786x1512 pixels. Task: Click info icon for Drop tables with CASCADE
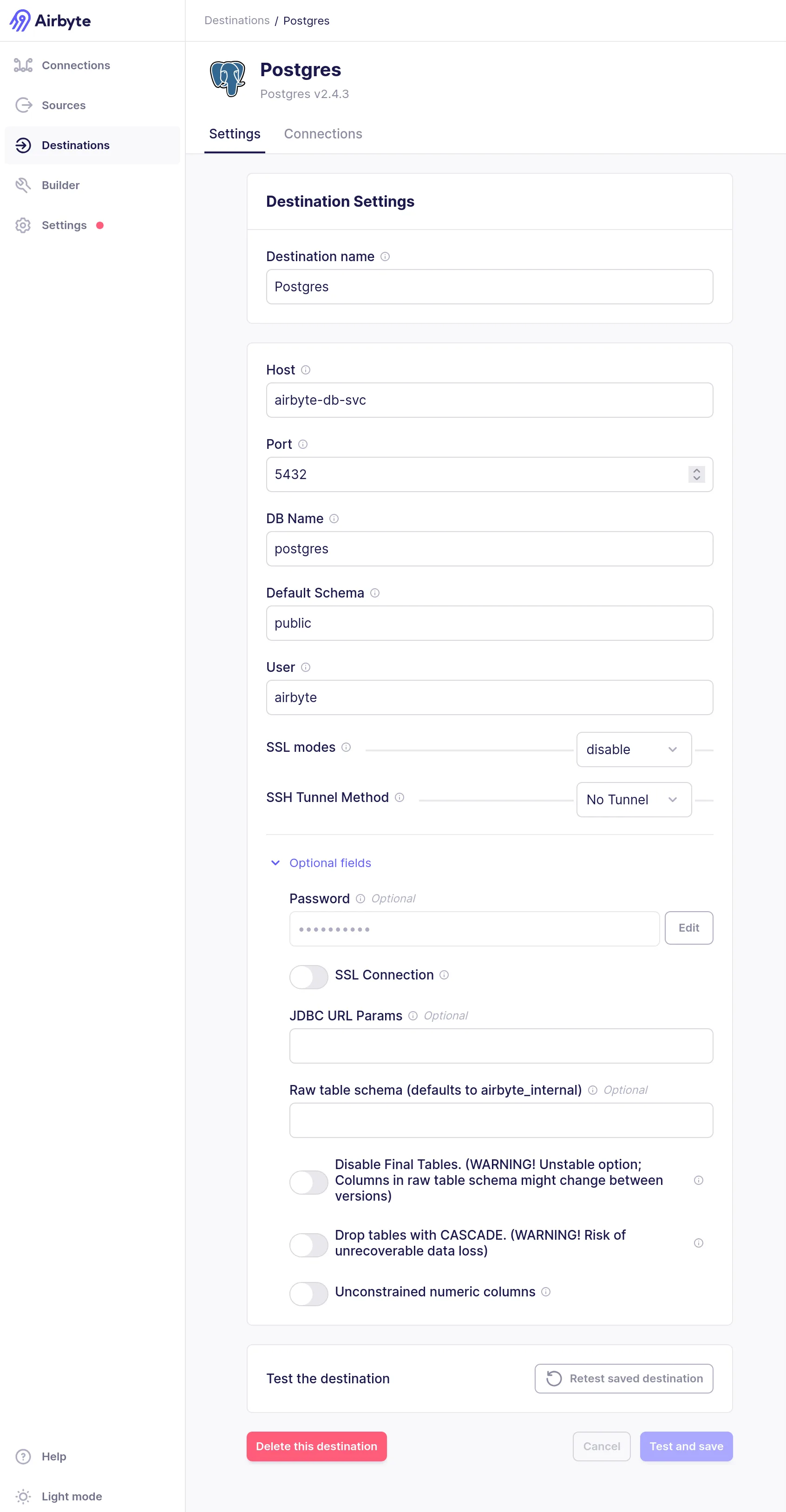(x=698, y=1243)
